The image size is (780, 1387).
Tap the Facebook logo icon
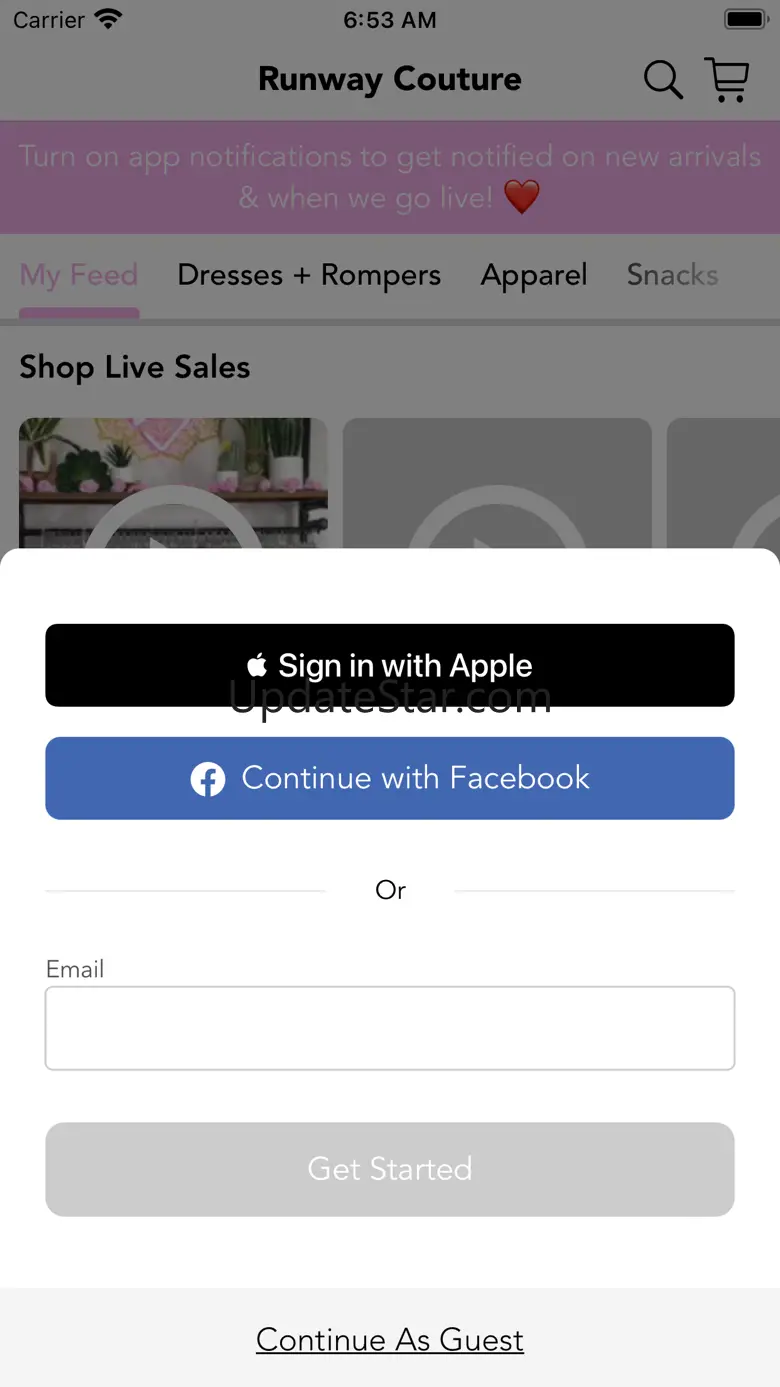[x=208, y=779]
